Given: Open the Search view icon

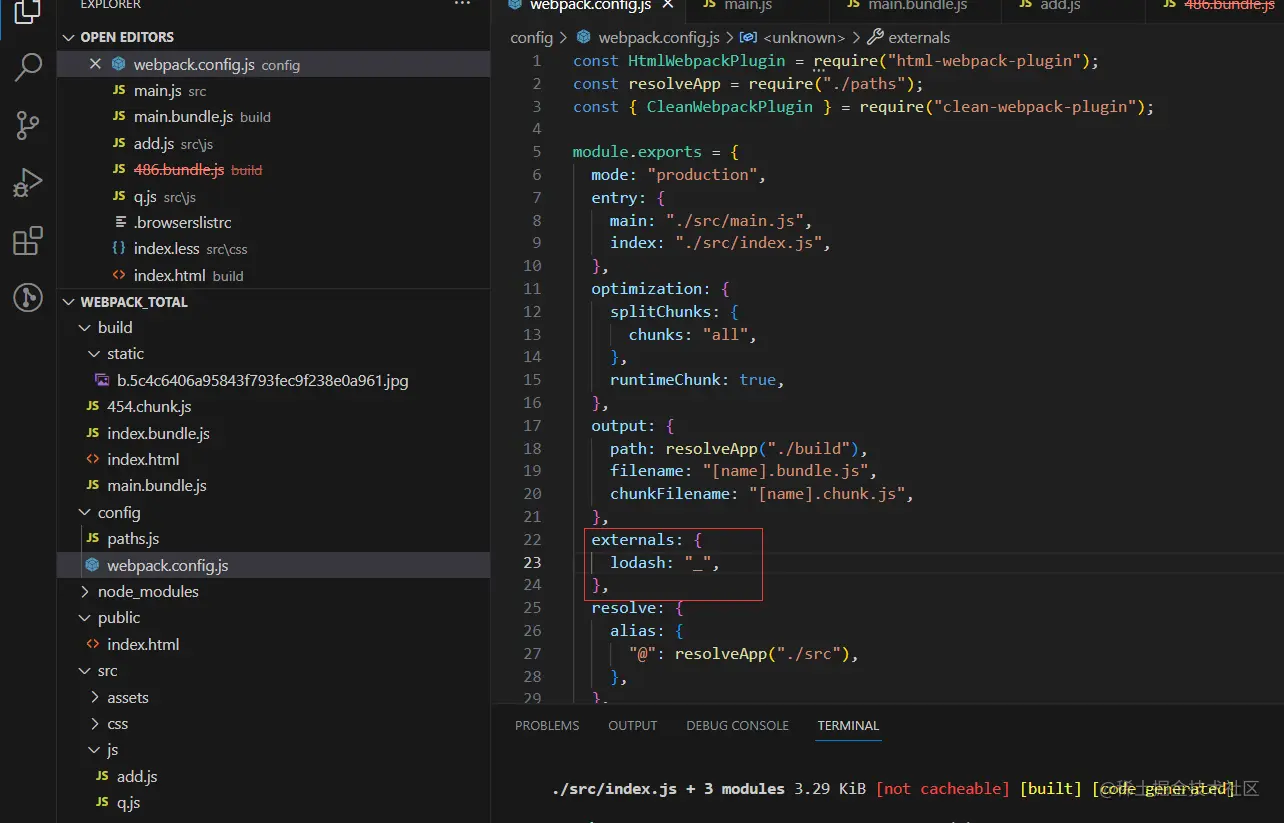Looking at the screenshot, I should [x=28, y=68].
